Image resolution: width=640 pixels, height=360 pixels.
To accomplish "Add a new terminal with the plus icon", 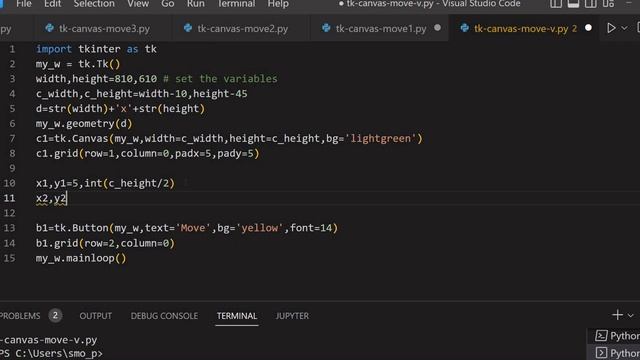I will click(x=617, y=315).
